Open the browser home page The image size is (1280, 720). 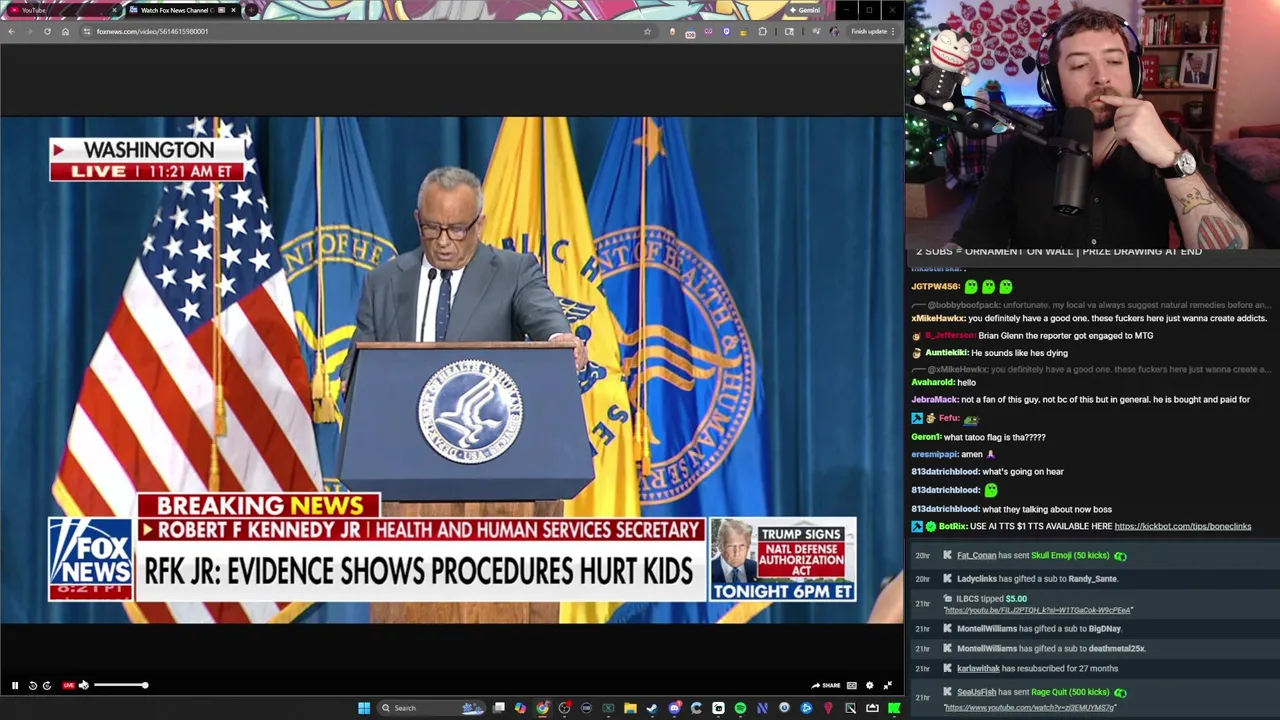tap(66, 31)
